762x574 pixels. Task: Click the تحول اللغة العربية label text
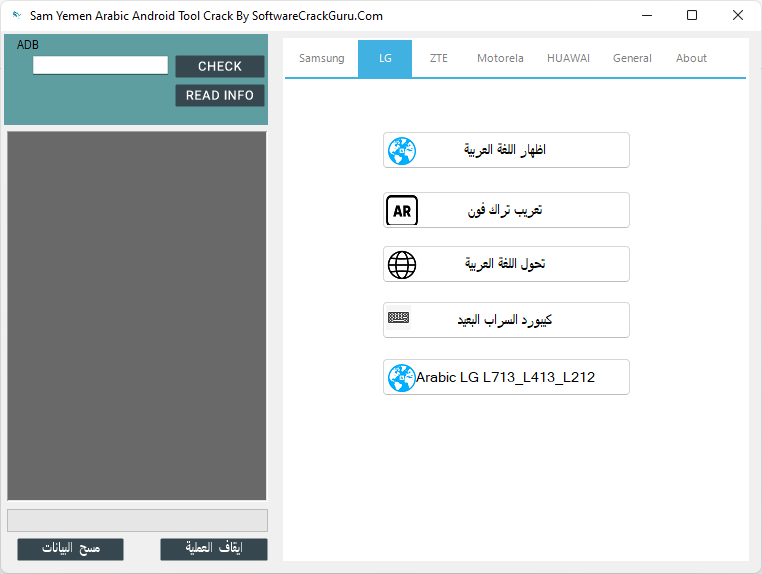(x=505, y=264)
